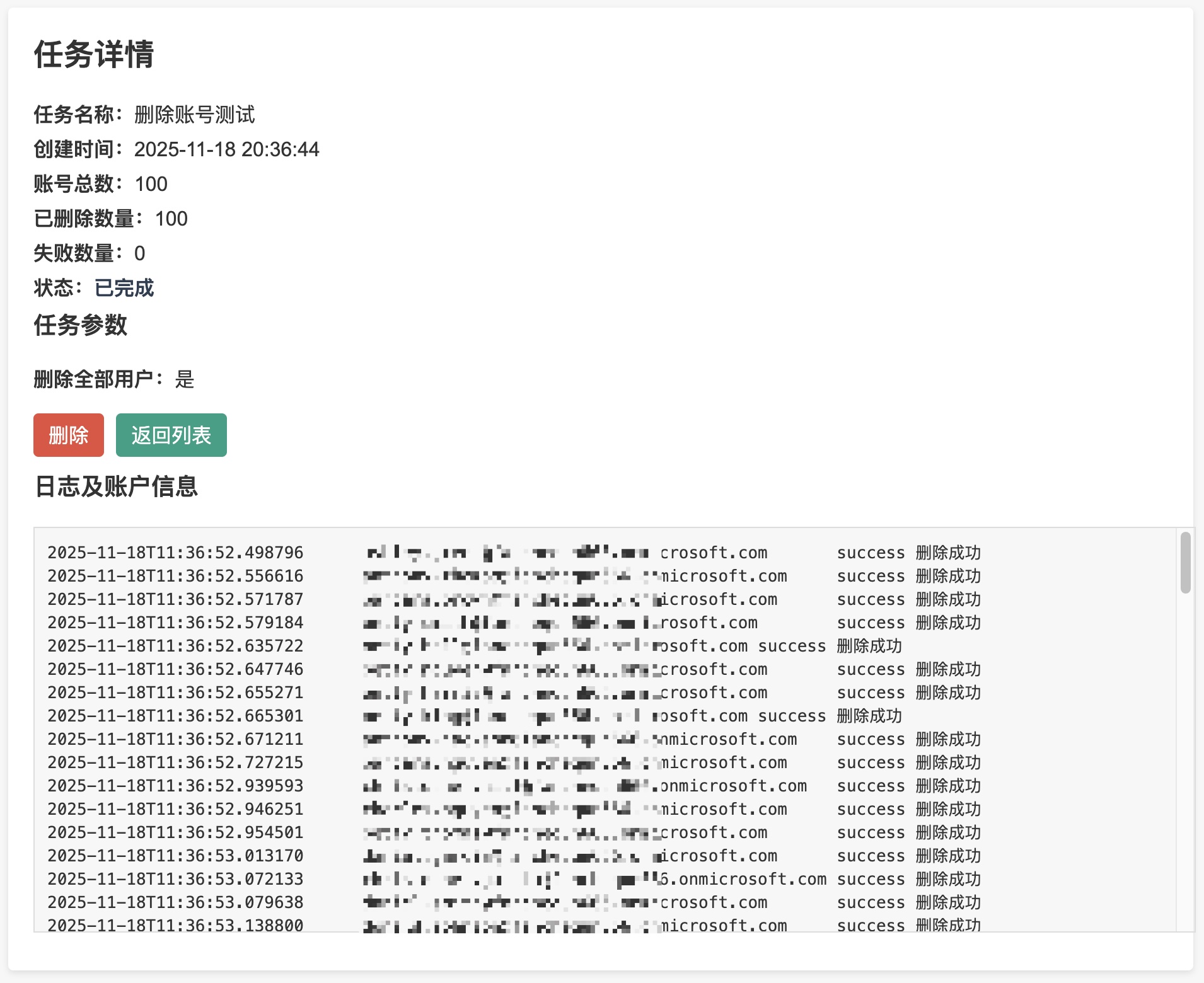This screenshot has height=983, width=1204.
Task: Click the log timestamp ending in 52.498796
Action: [175, 553]
